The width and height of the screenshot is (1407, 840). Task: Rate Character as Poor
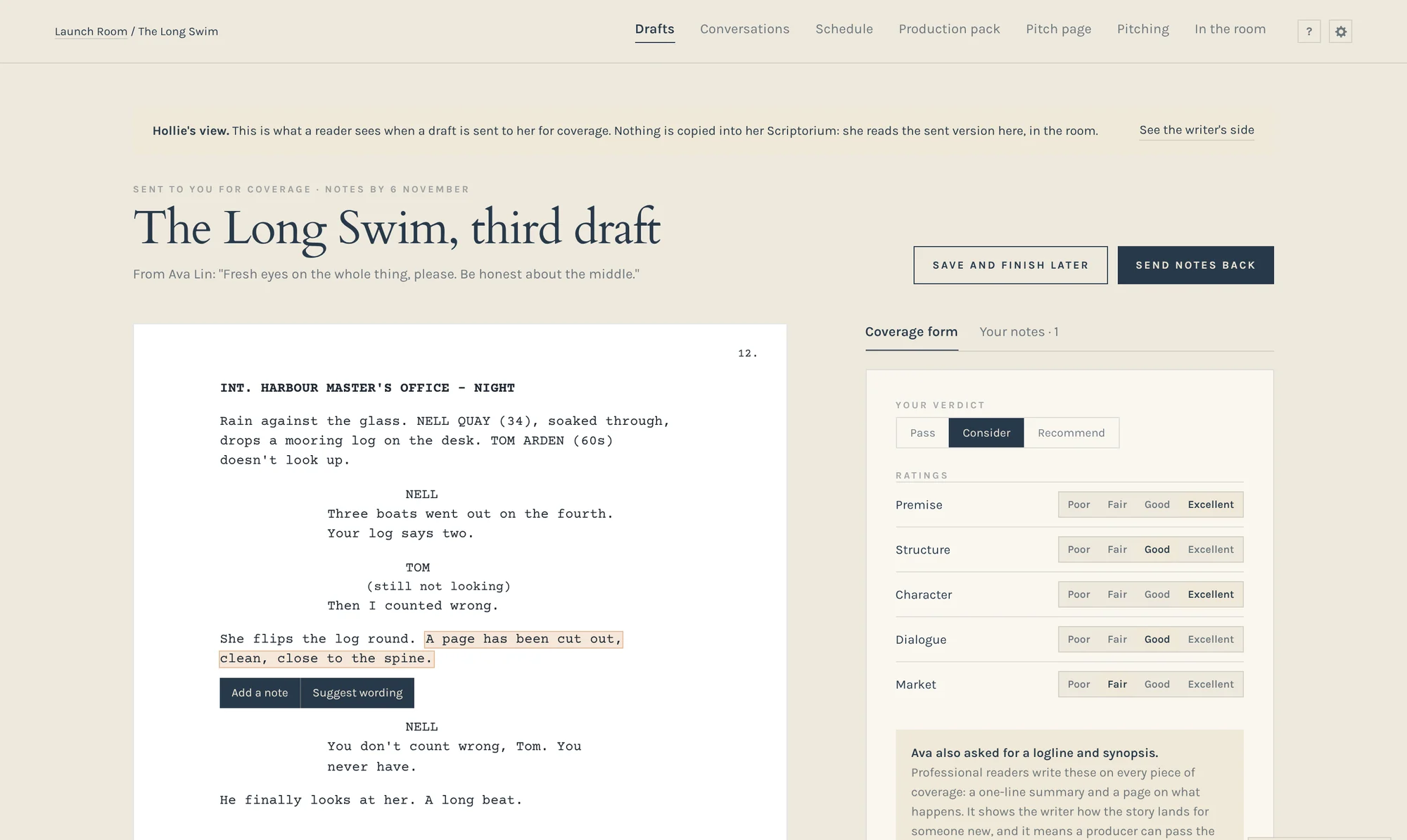click(x=1078, y=594)
